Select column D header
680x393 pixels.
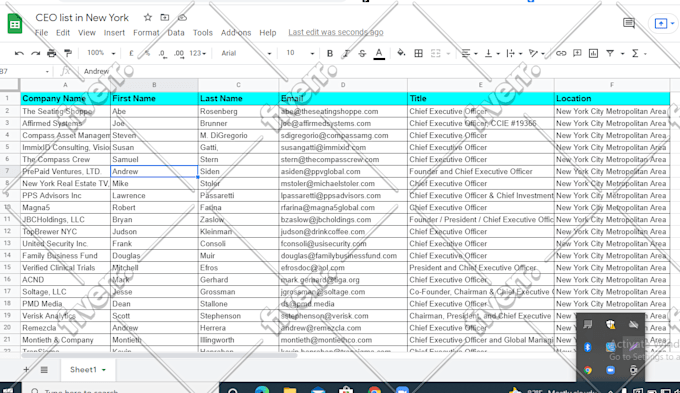click(343, 85)
